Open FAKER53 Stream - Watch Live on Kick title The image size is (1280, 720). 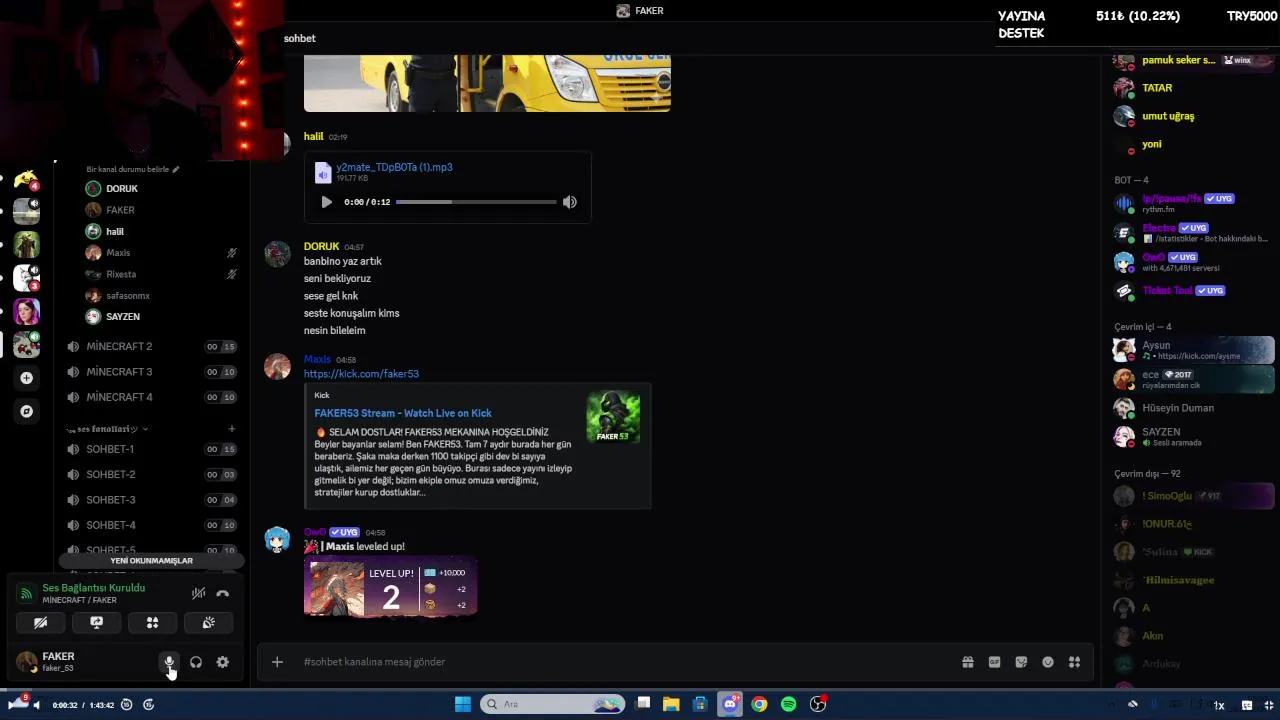tap(403, 413)
